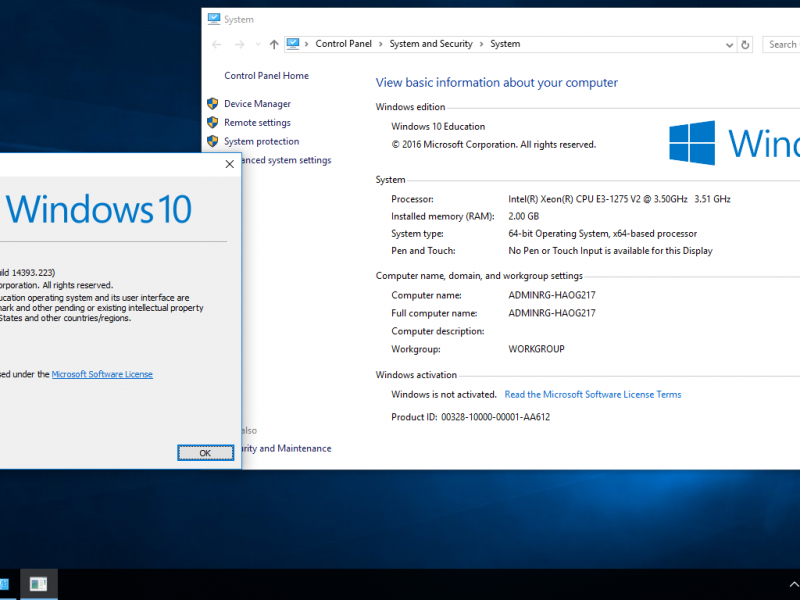The width and height of the screenshot is (800, 600).
Task: Click the Computer description label
Action: pos(438,331)
